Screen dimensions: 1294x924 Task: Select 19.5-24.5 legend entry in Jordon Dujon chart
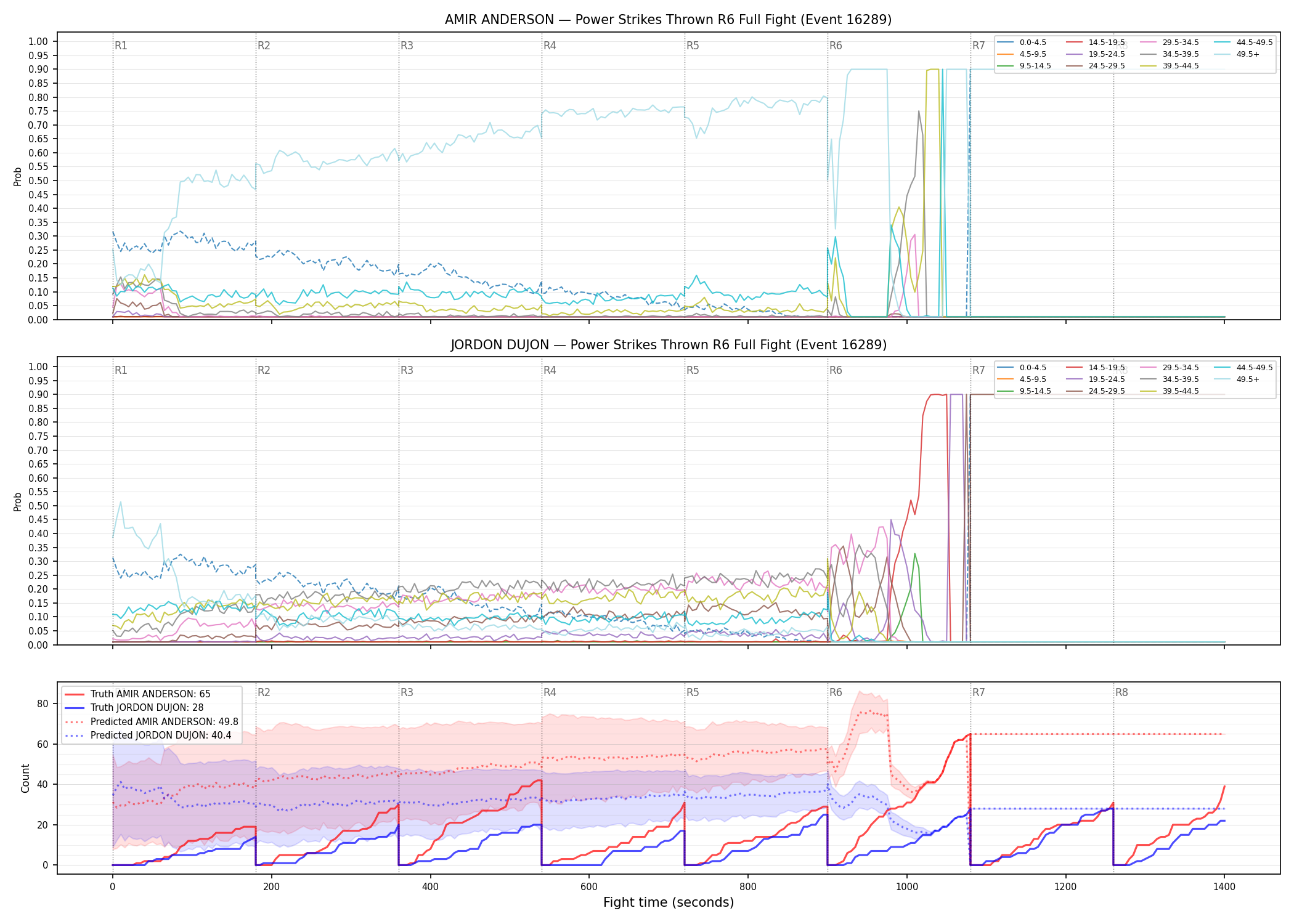(1096, 379)
